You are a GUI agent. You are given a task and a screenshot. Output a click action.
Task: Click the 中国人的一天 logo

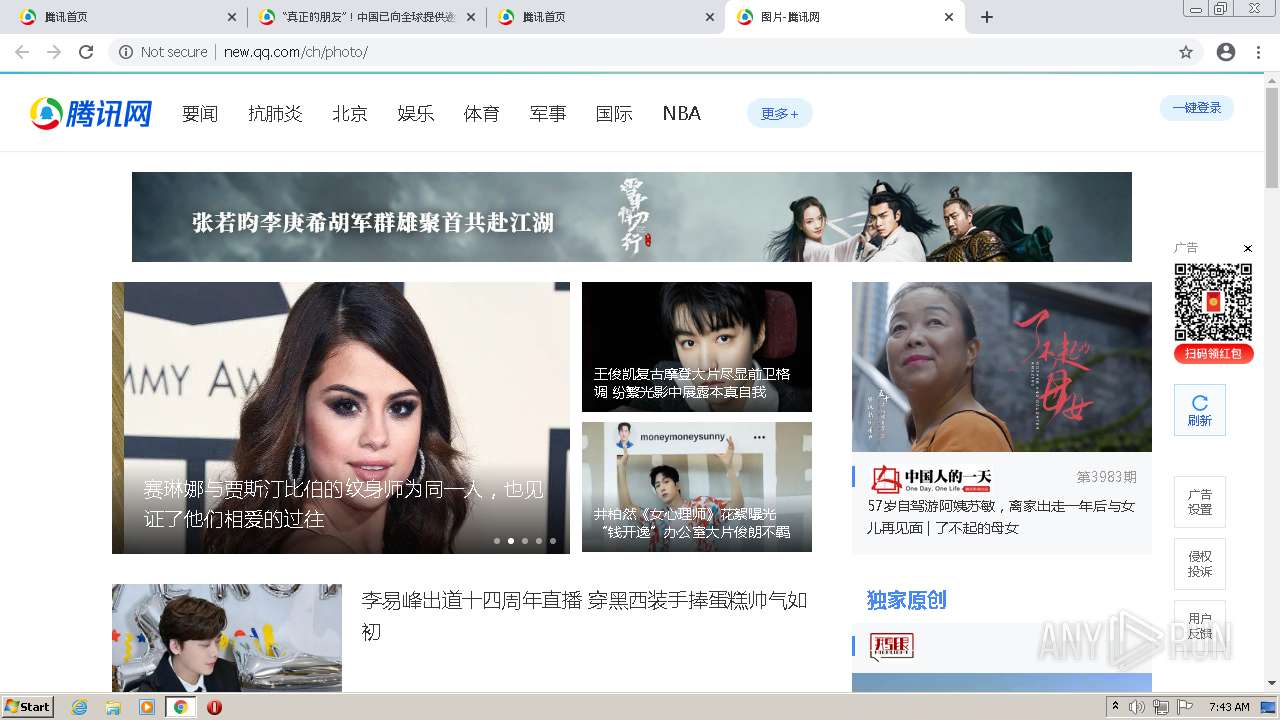tap(931, 479)
